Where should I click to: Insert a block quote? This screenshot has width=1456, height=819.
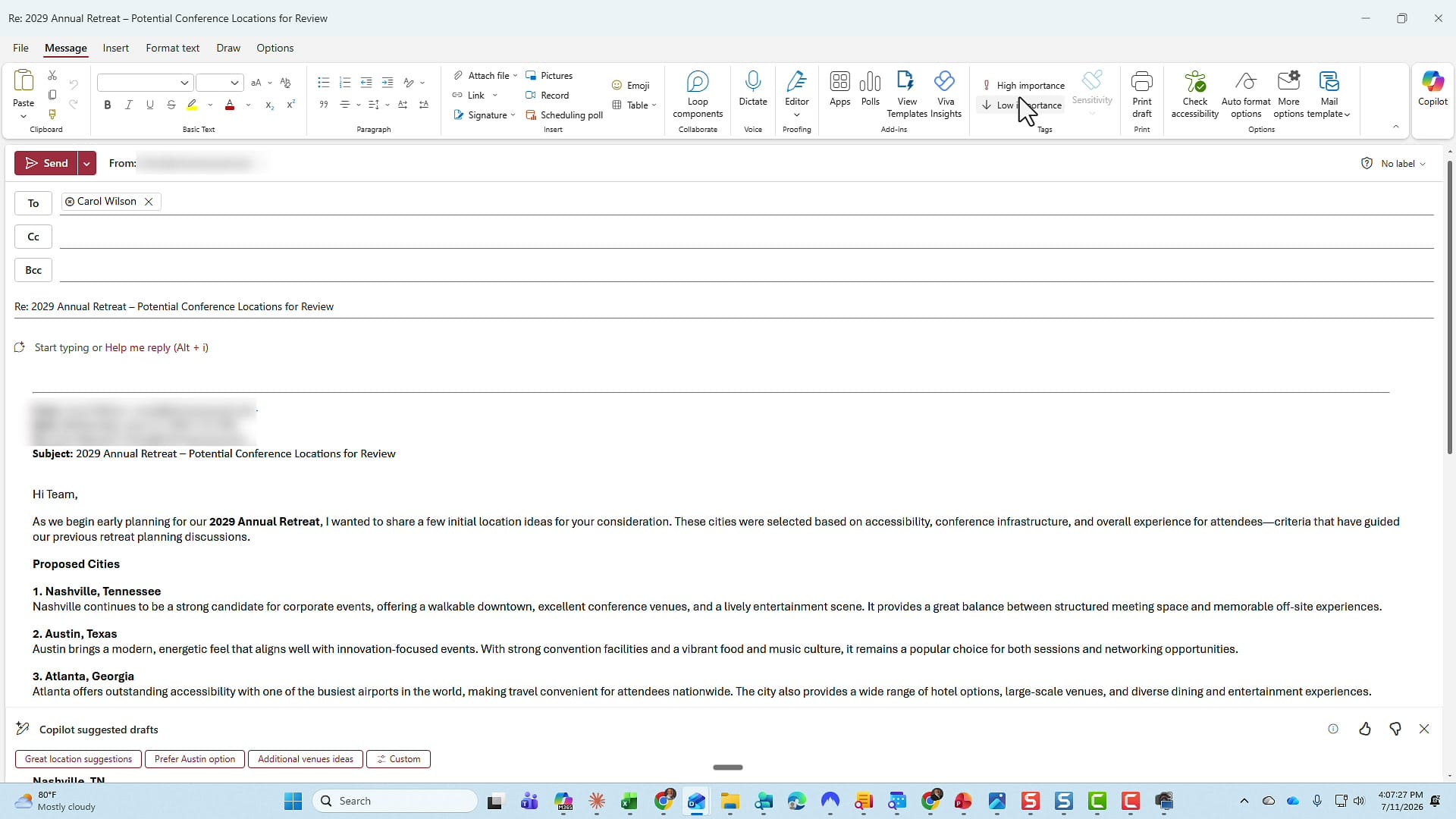324,105
